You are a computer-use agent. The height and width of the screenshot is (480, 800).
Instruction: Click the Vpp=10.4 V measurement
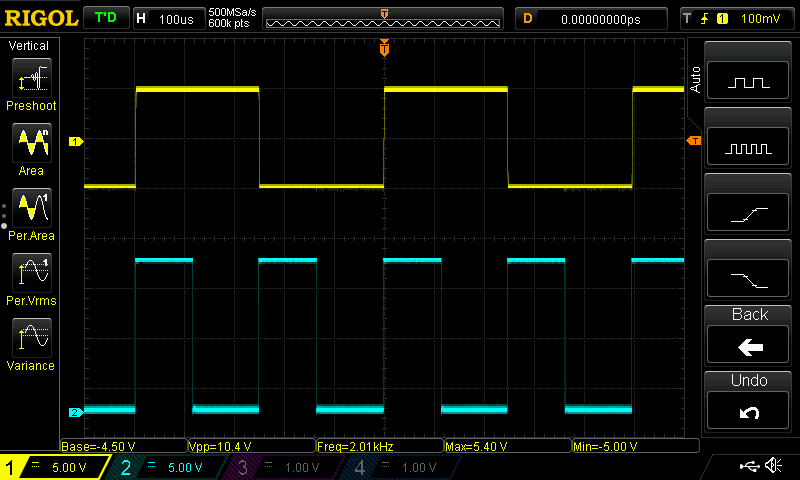[x=252, y=446]
